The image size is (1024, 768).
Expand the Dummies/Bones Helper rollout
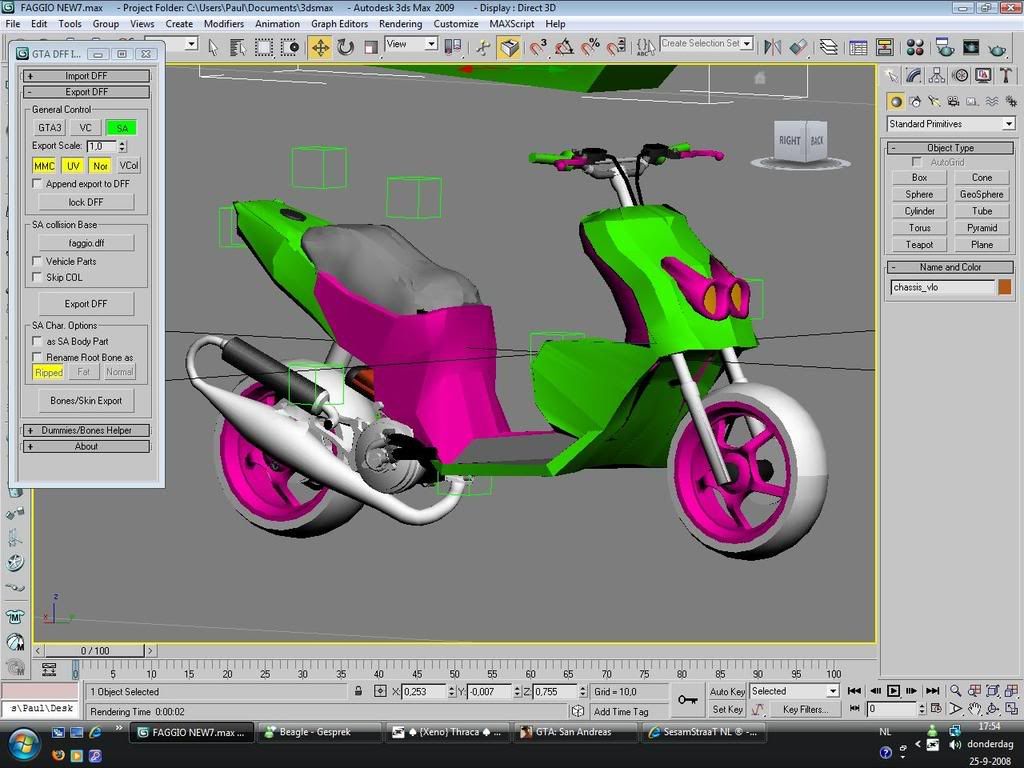(86, 430)
